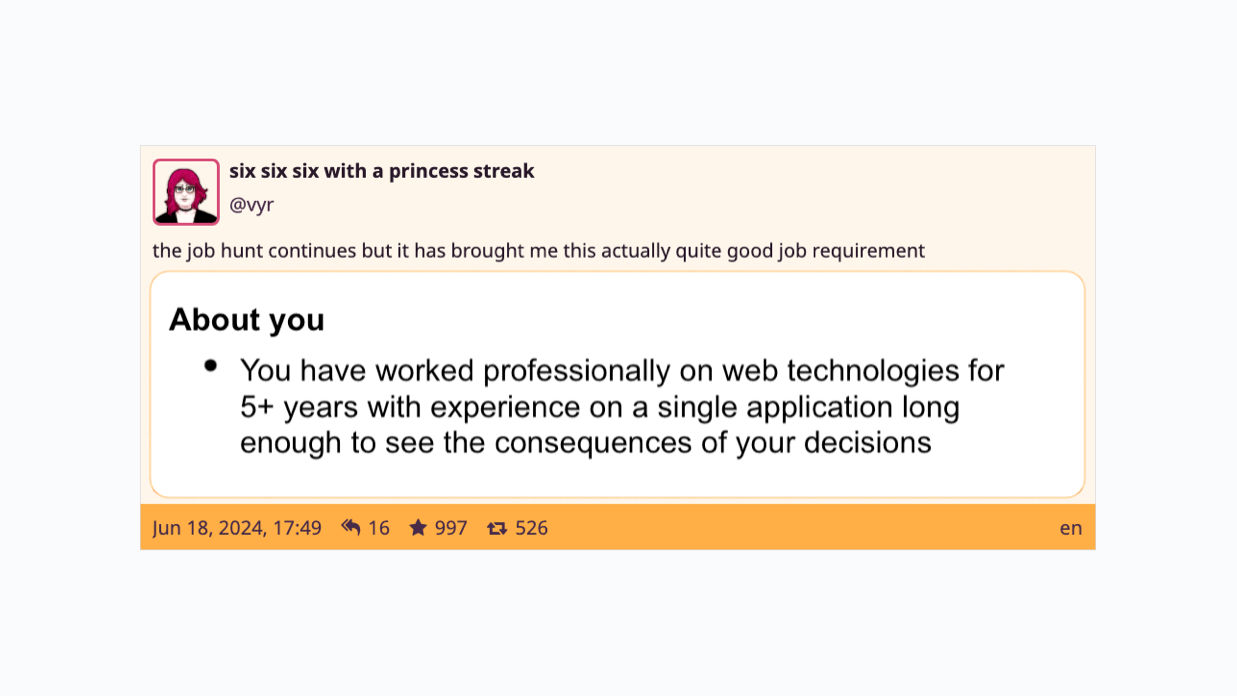This screenshot has height=696, width=1237.
Task: Click the "About you" heading in the embedded image
Action: [246, 319]
